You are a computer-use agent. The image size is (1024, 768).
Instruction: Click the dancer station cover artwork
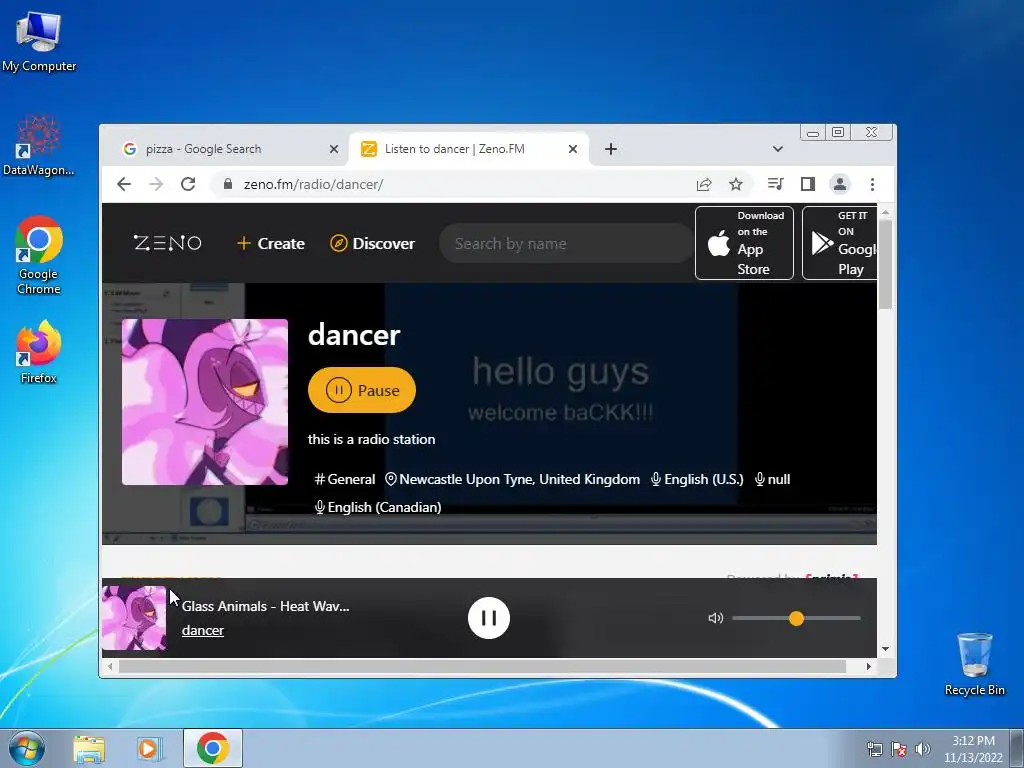click(x=204, y=402)
